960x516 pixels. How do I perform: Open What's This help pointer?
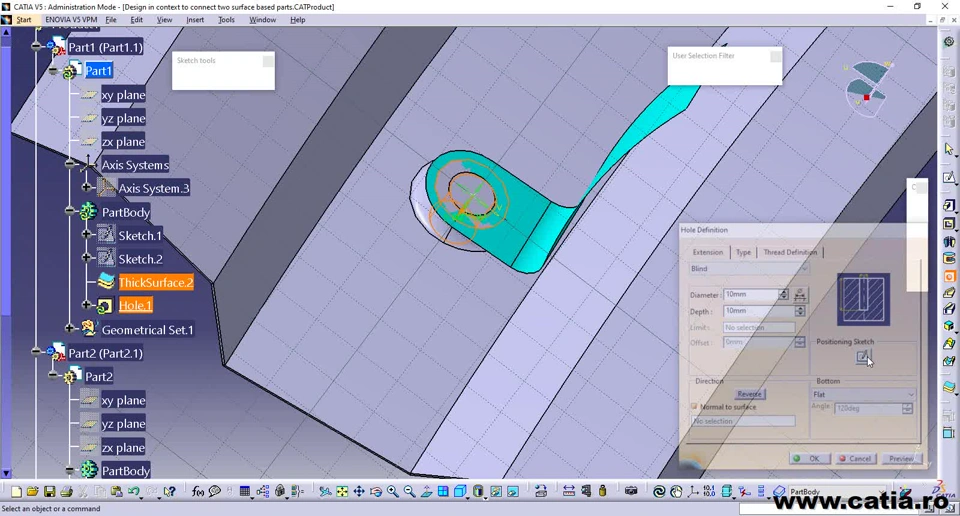(170, 492)
